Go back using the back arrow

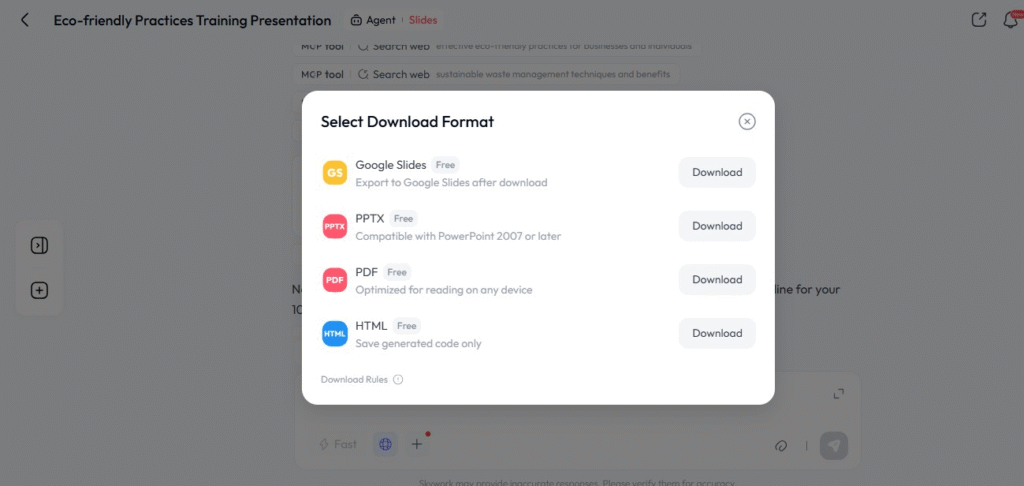[x=25, y=20]
